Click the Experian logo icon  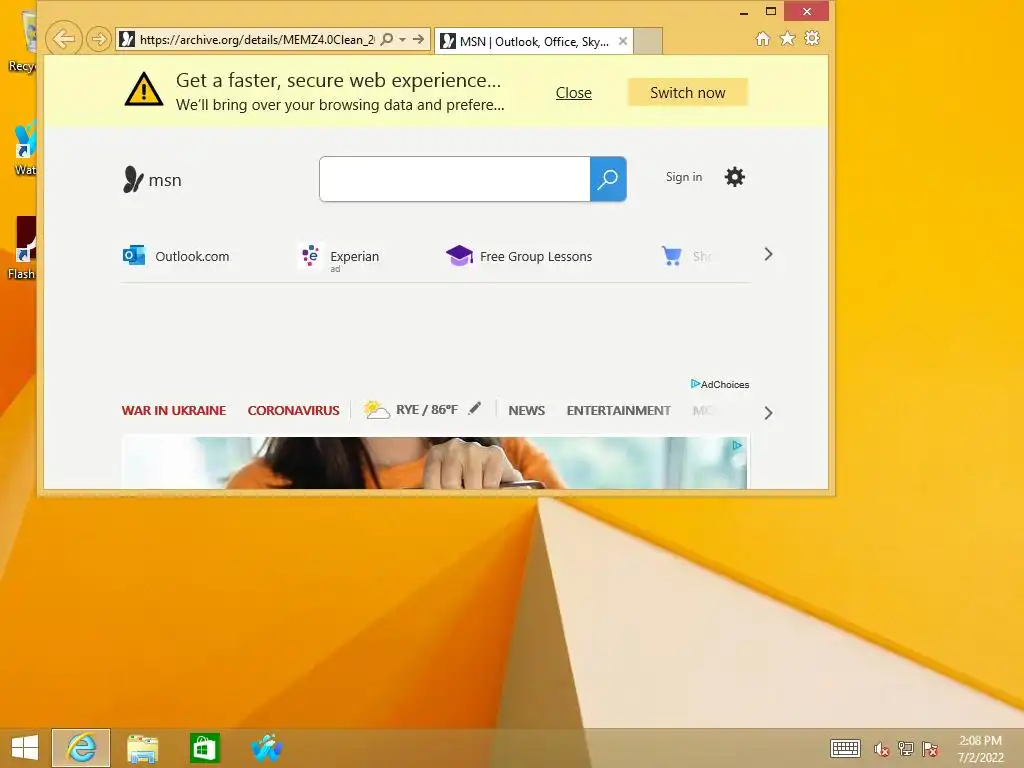tap(310, 255)
